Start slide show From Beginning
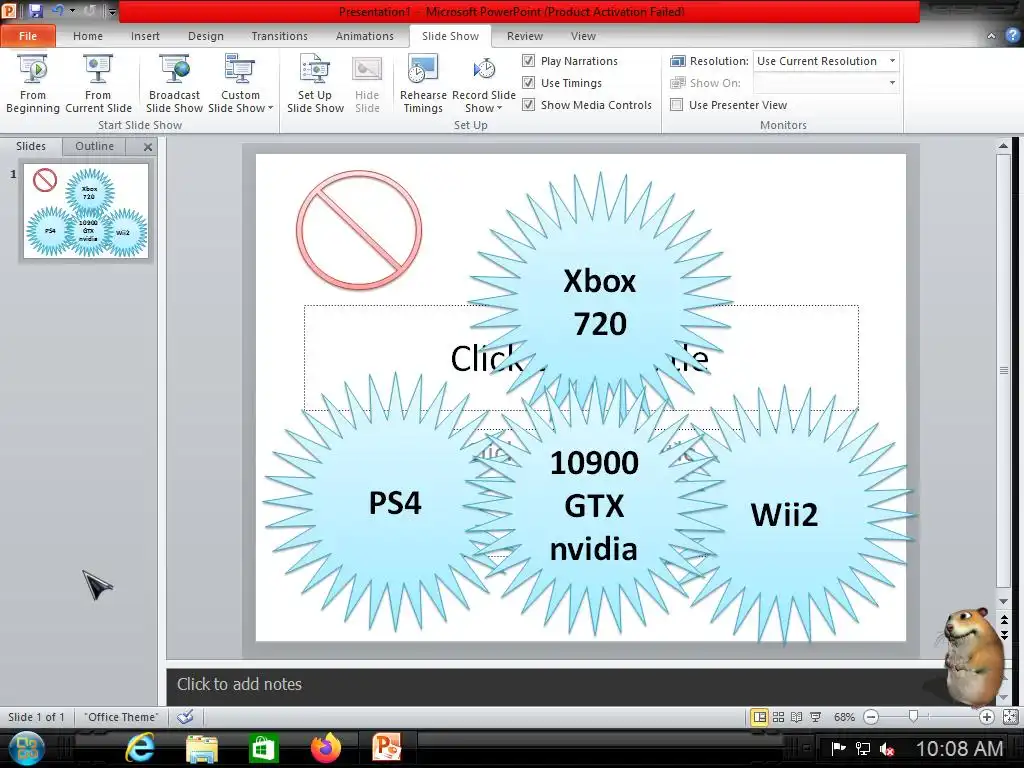The height and width of the screenshot is (768, 1024). pyautogui.click(x=33, y=84)
